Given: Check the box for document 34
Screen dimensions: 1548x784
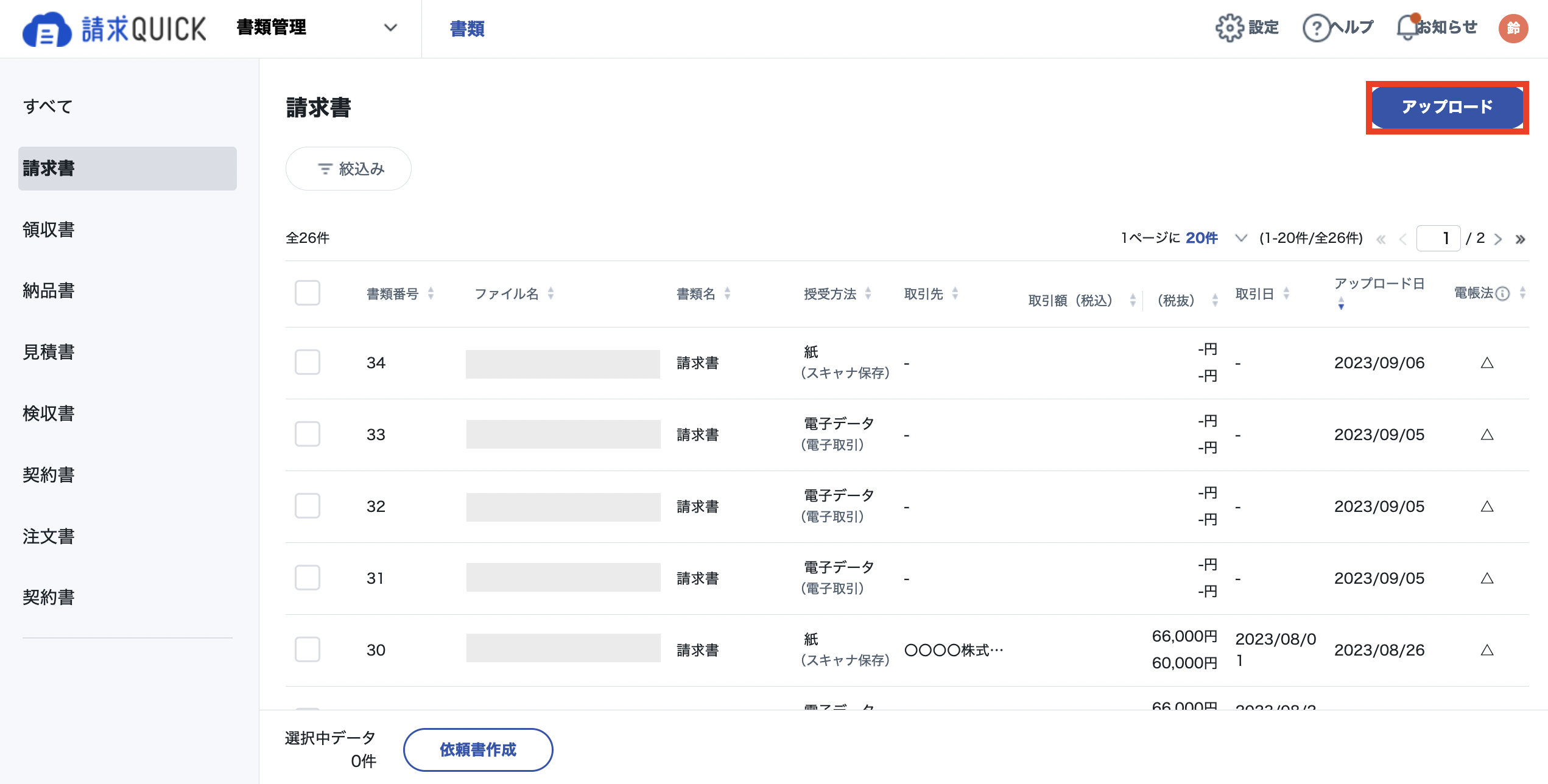Looking at the screenshot, I should tap(308, 362).
